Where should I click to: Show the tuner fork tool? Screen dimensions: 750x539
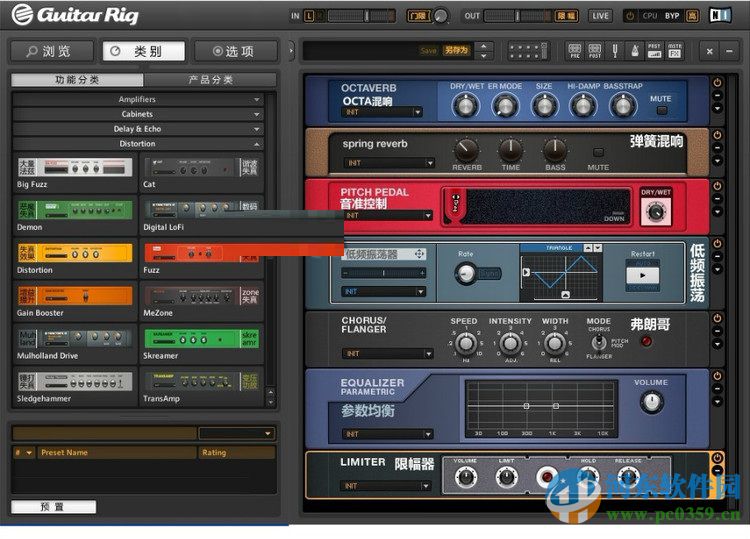tap(615, 50)
